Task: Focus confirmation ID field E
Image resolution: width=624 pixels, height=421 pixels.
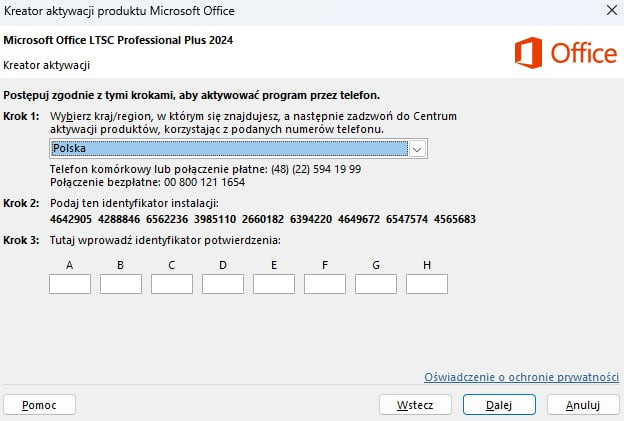Action: [x=274, y=284]
